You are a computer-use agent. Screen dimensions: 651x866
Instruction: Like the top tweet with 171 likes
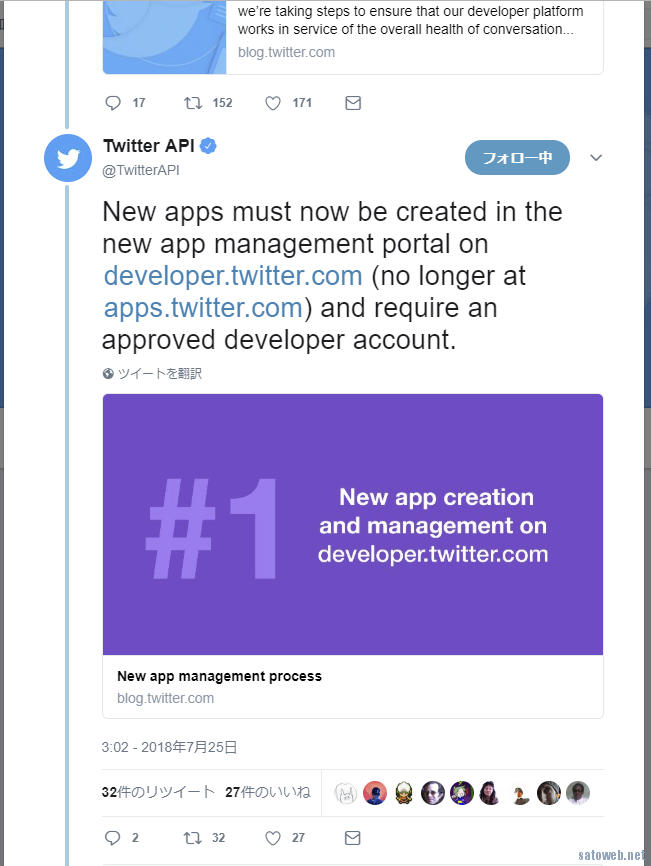point(273,103)
